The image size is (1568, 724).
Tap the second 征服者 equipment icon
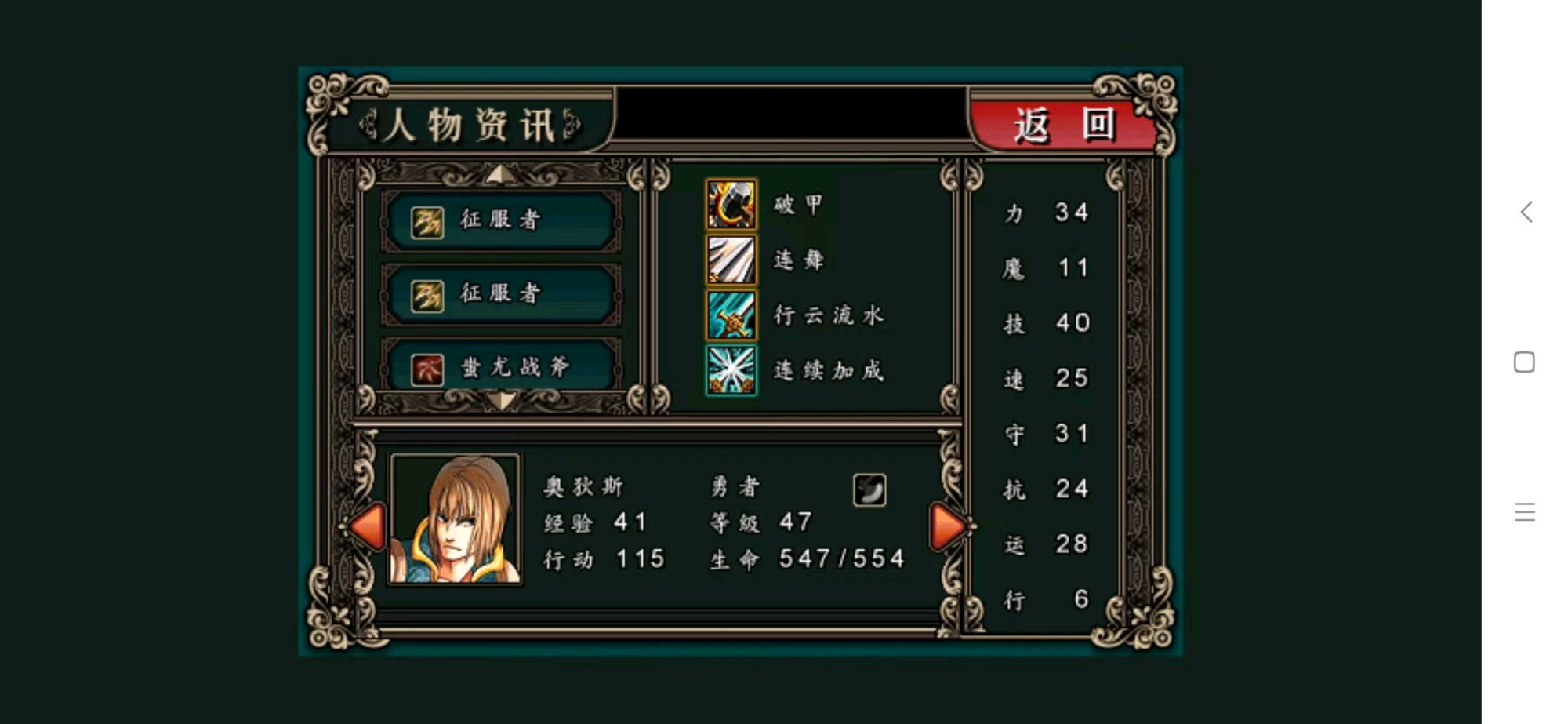[x=427, y=296]
